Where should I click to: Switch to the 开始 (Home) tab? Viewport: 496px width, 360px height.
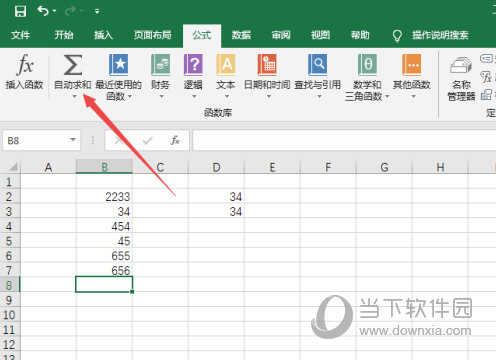tap(64, 35)
